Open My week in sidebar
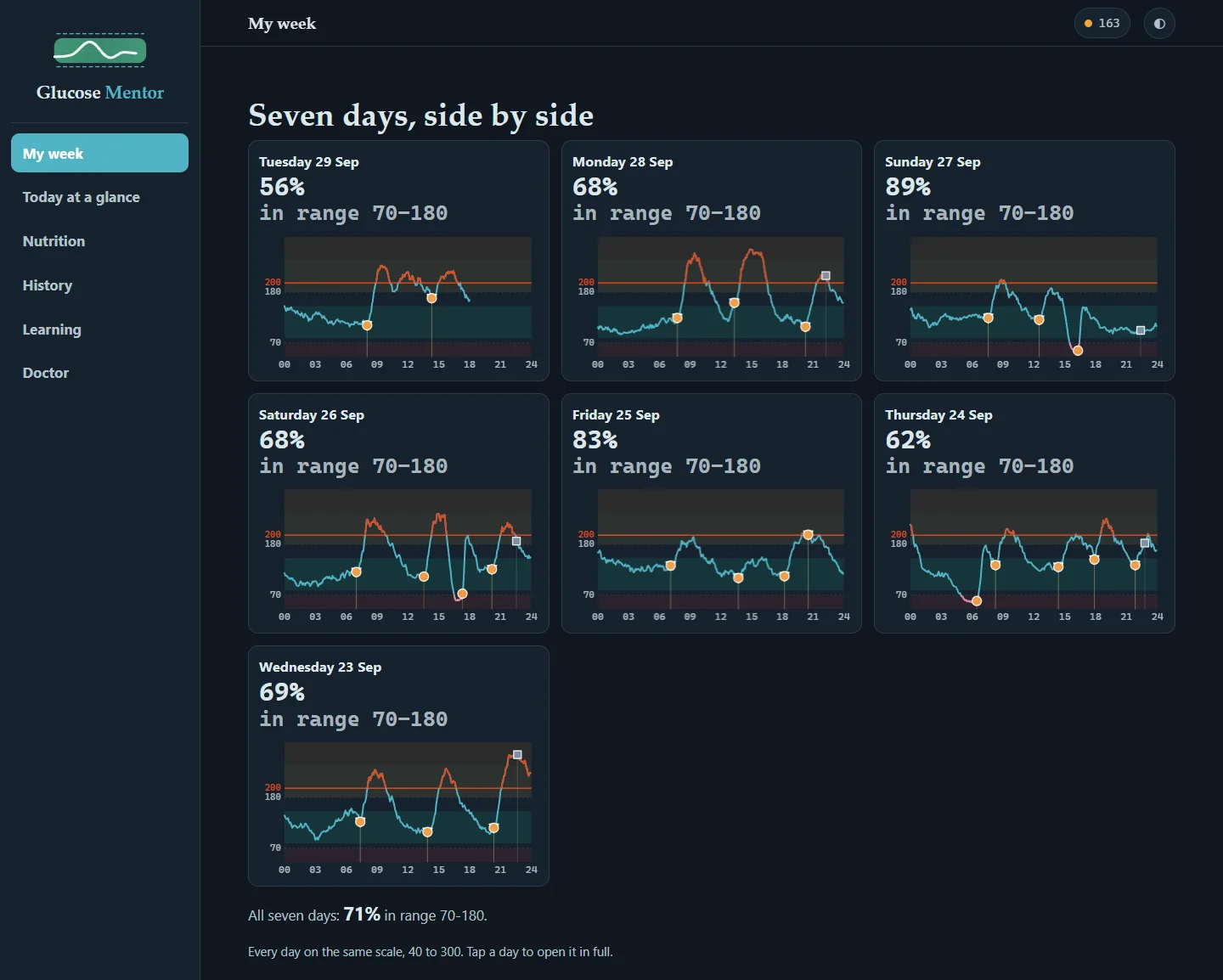The width and height of the screenshot is (1223, 980). click(x=100, y=153)
